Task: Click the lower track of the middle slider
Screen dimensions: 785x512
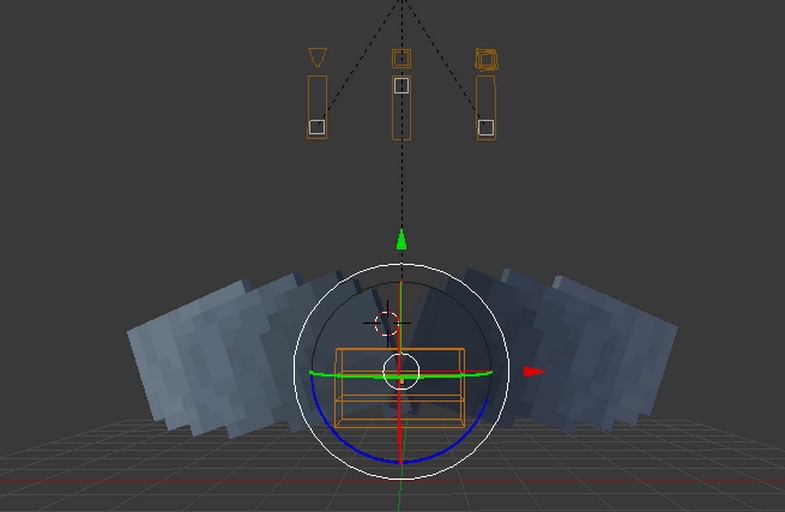Action: click(401, 118)
